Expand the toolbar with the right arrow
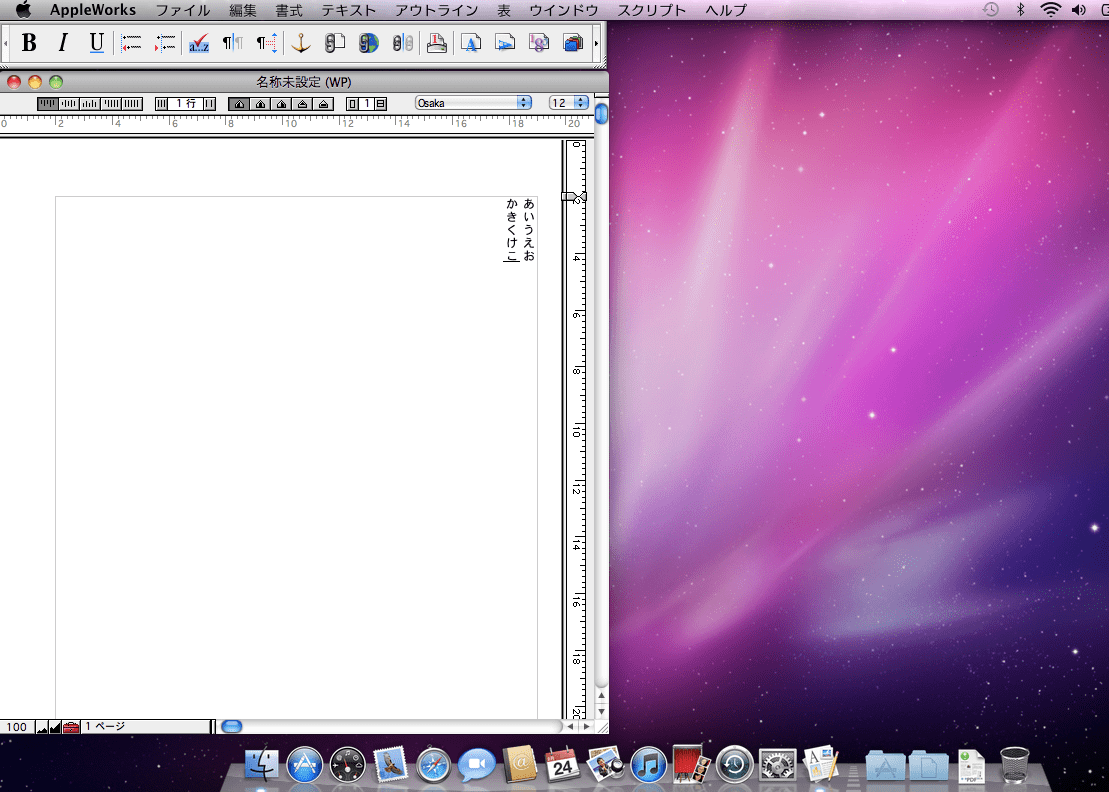Screen dimensions: 1109x792 point(597,43)
